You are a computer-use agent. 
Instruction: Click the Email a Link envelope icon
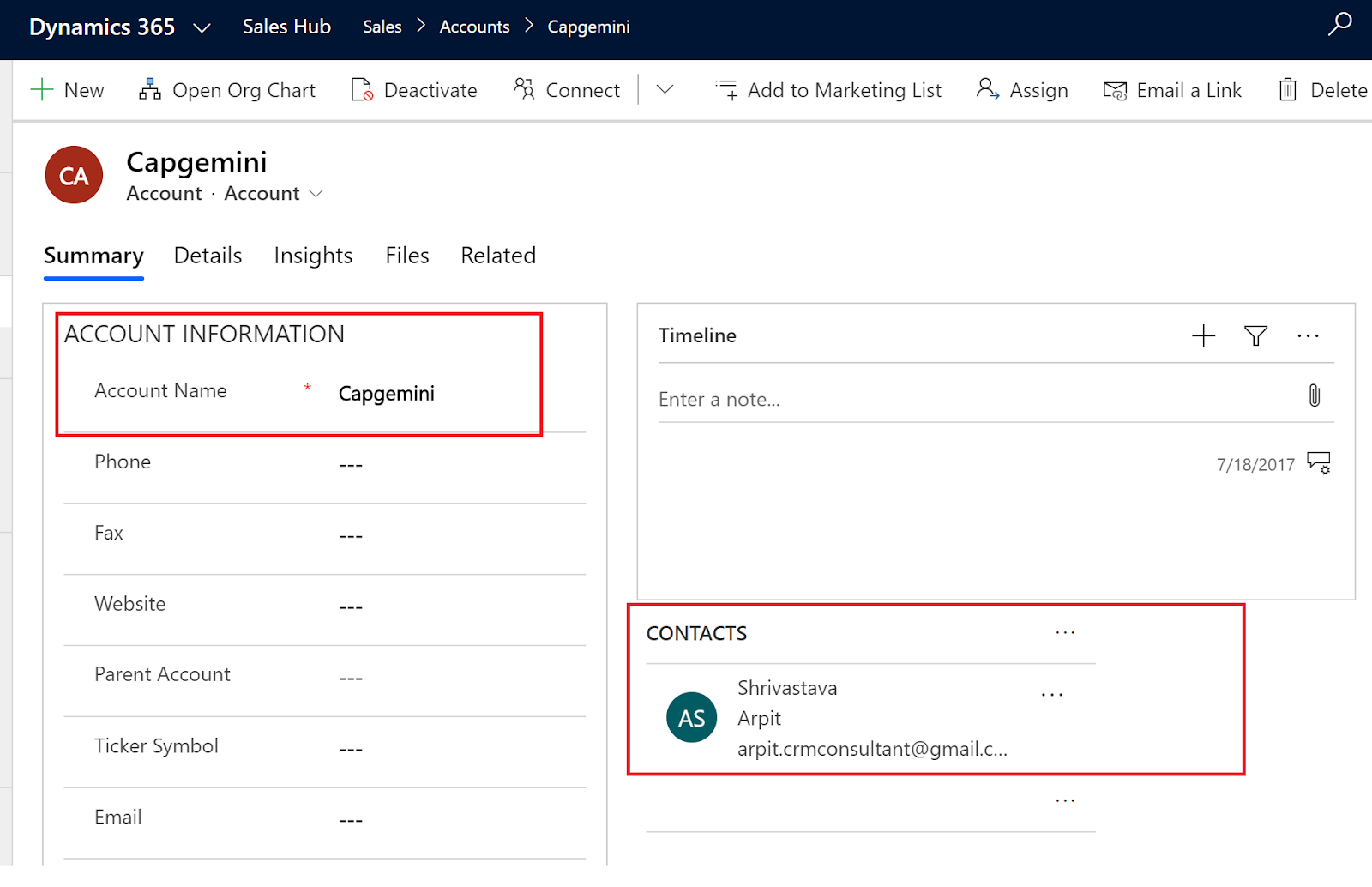coord(1115,90)
